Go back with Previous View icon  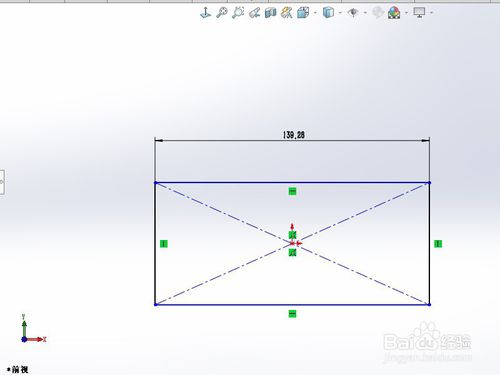254,13
